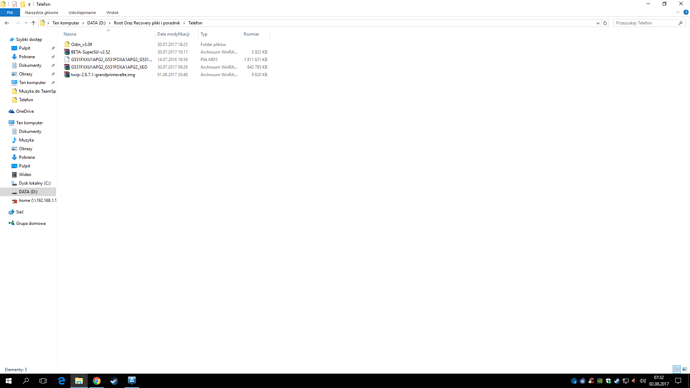The height and width of the screenshot is (388, 690).
Task: Click the DATA (D:) breadcrumb in address bar
Action: point(96,23)
